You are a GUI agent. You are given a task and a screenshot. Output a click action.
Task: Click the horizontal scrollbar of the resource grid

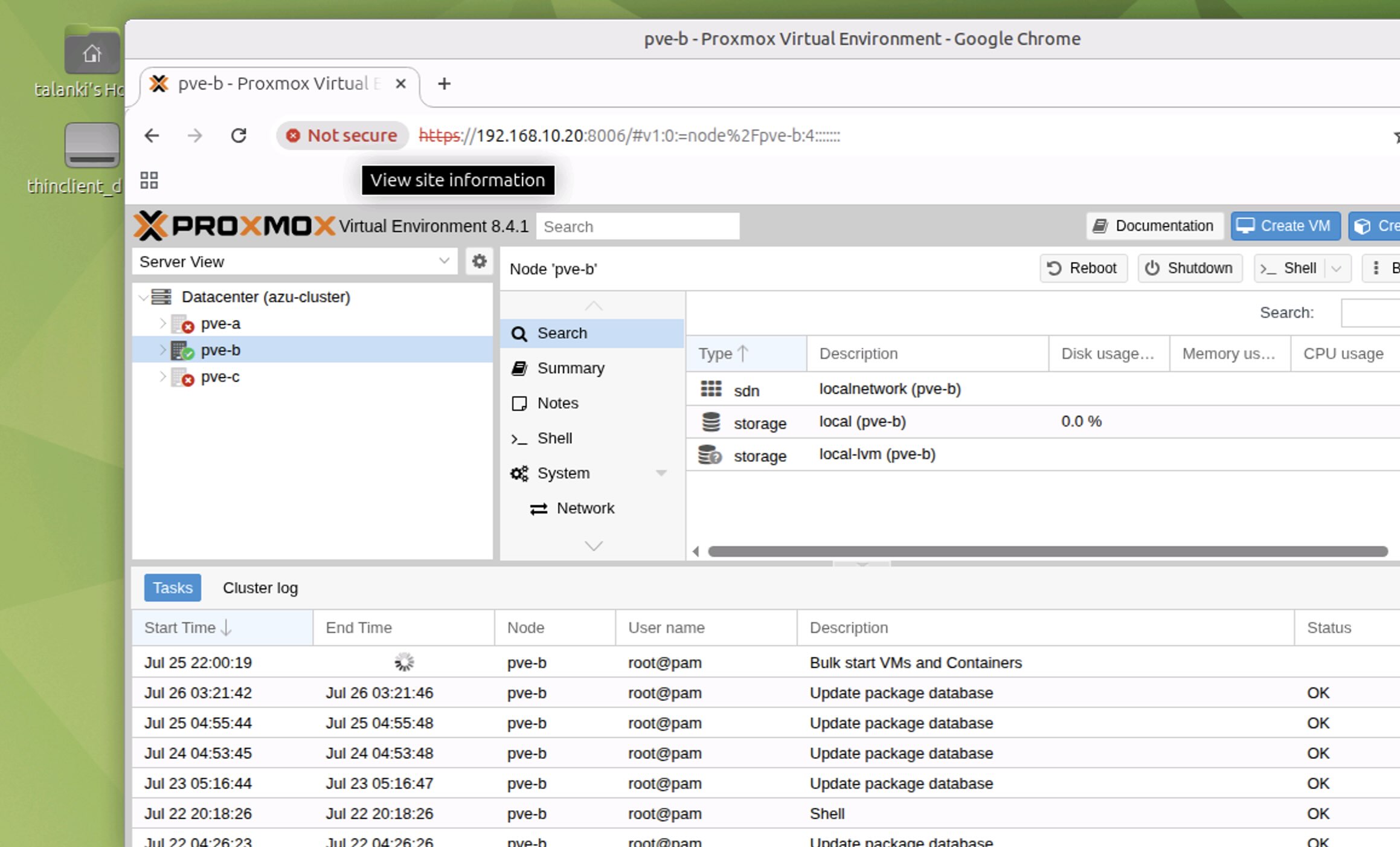(1047, 551)
